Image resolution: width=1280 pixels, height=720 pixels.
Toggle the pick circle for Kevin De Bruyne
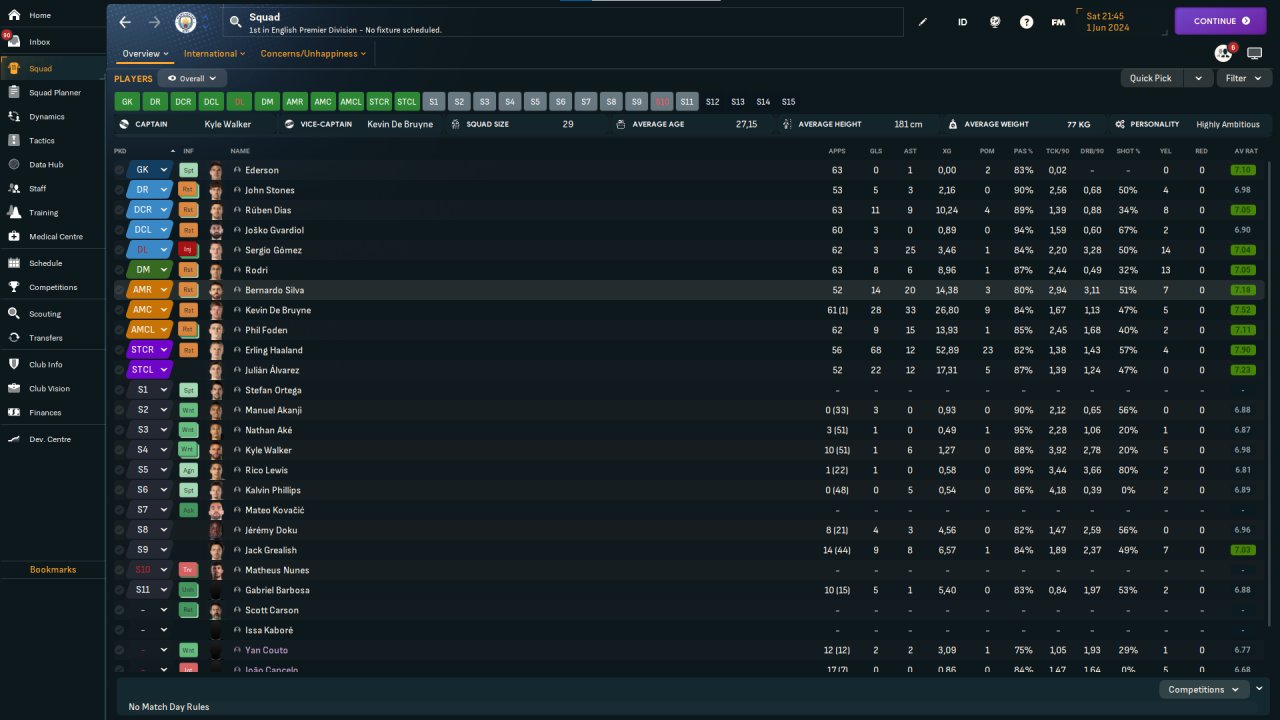point(120,310)
